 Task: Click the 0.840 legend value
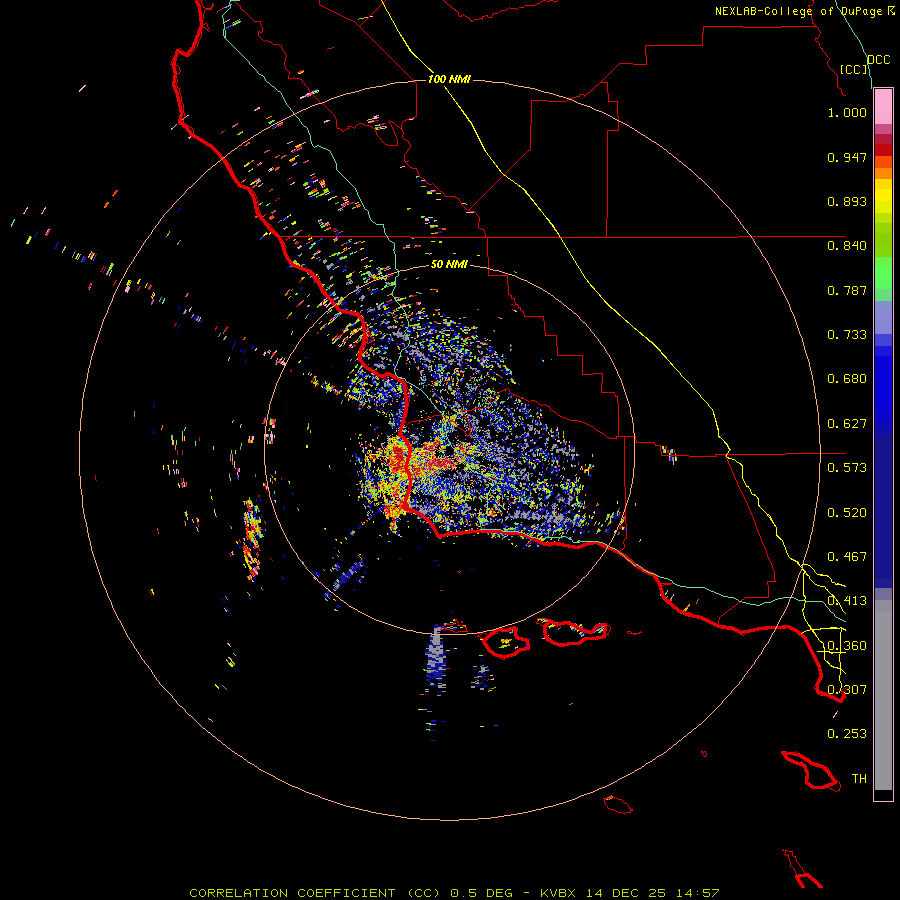[x=847, y=246]
